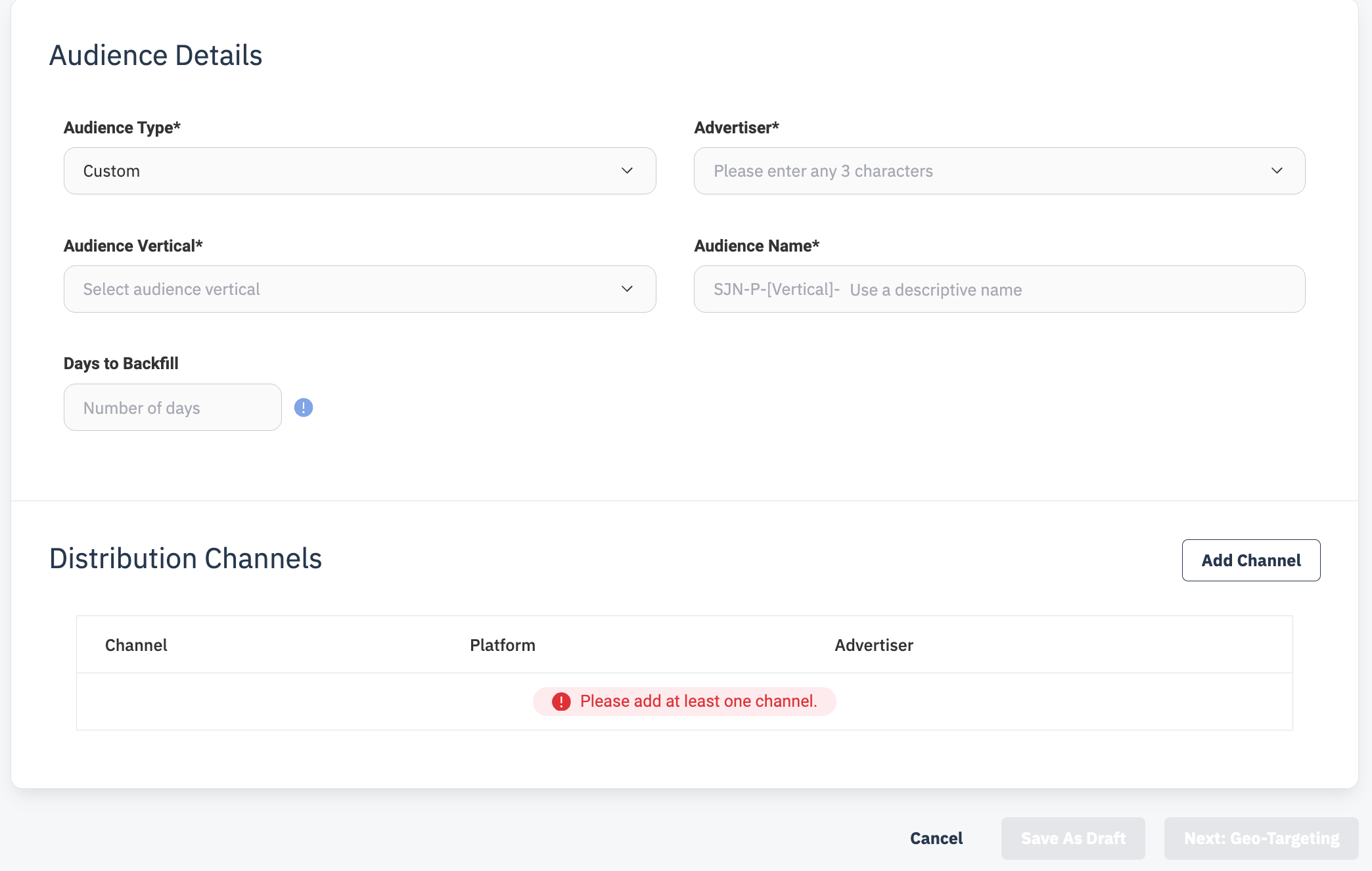Click the Channel column header
The image size is (1372, 871).
(x=136, y=645)
